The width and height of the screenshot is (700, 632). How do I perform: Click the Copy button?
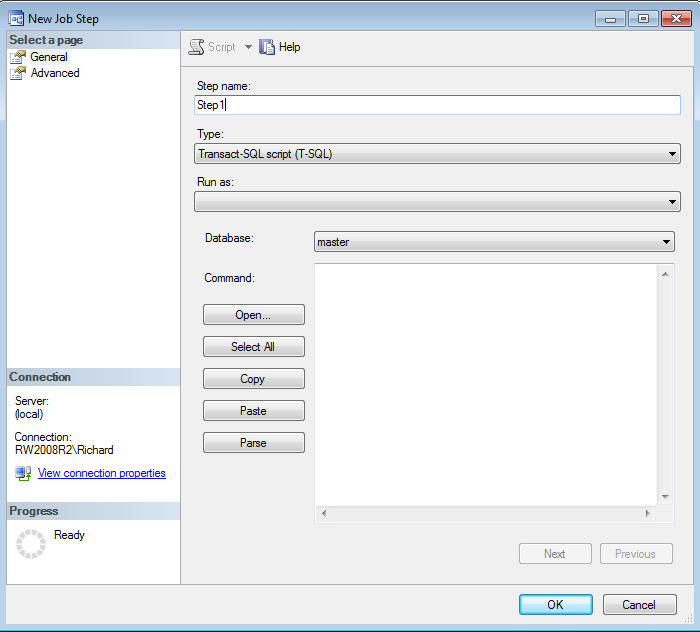(x=254, y=378)
